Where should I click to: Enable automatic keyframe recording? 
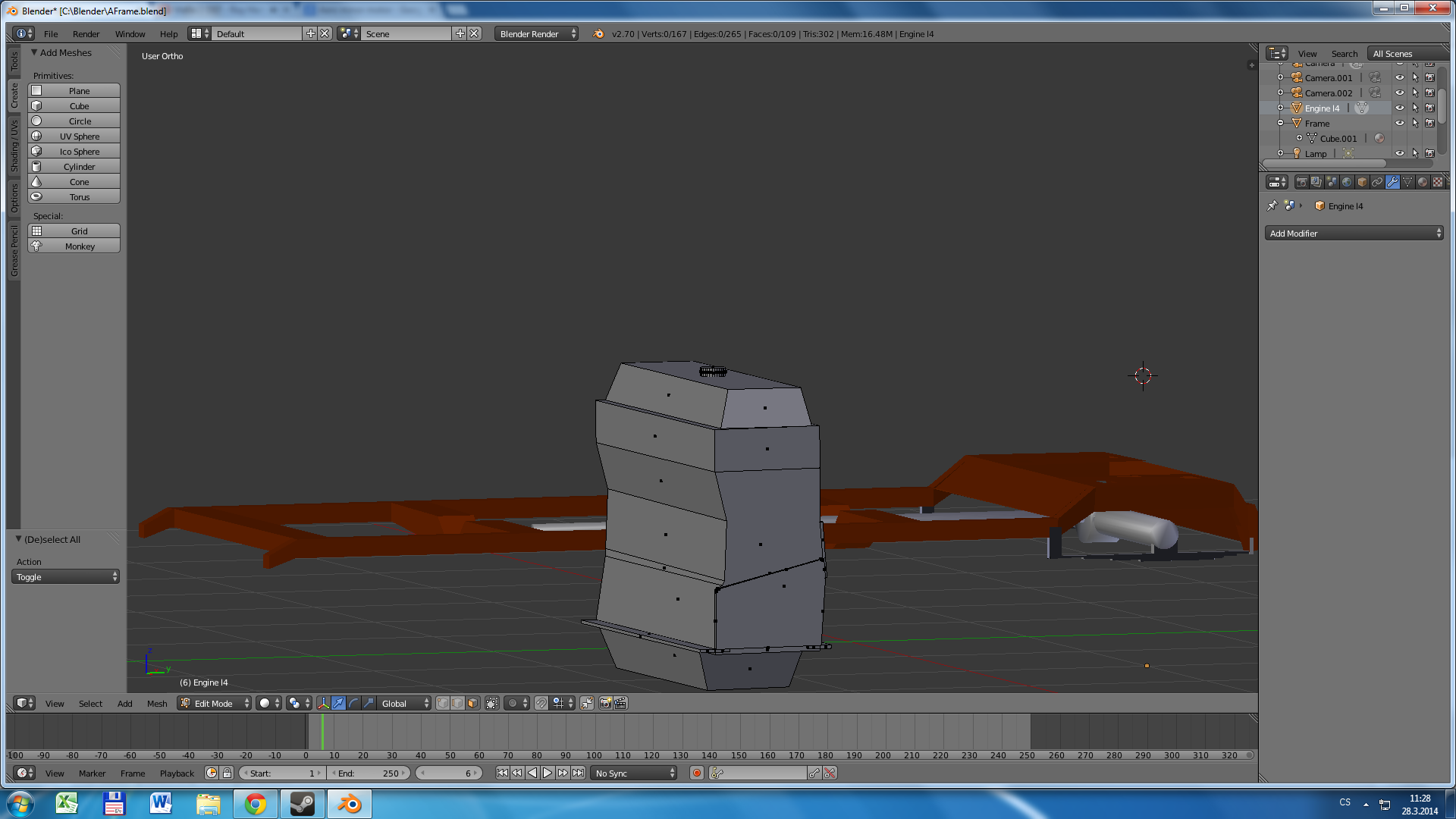click(x=696, y=773)
